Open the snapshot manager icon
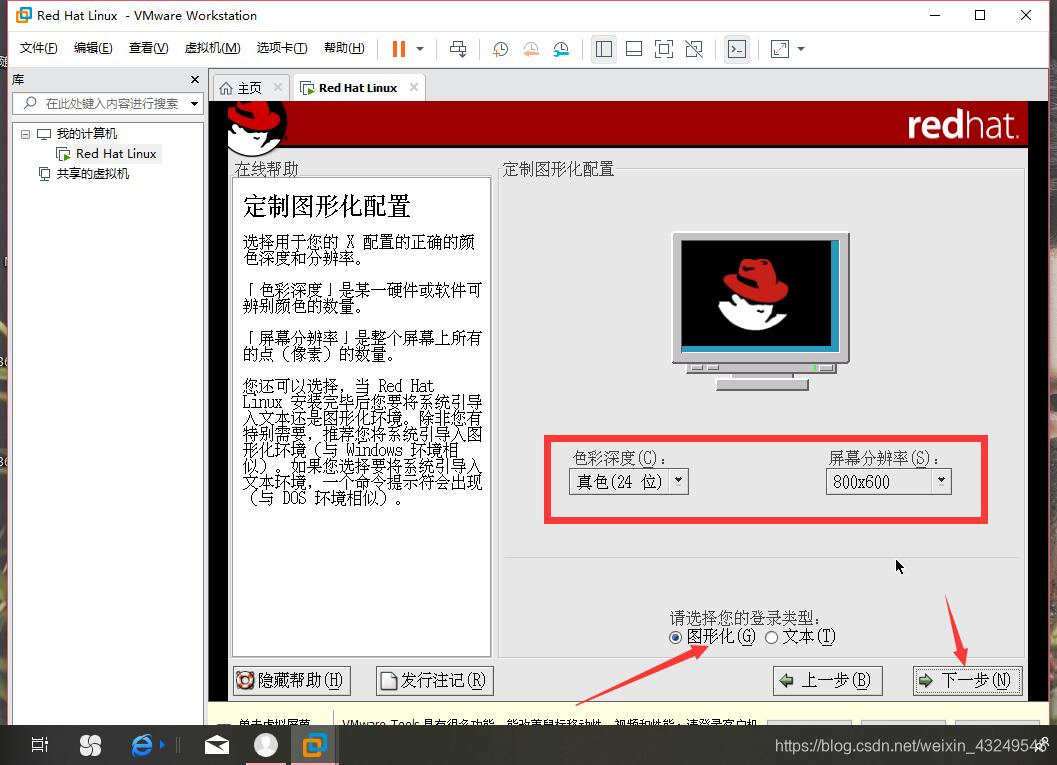Image resolution: width=1057 pixels, height=765 pixels. (x=561, y=49)
